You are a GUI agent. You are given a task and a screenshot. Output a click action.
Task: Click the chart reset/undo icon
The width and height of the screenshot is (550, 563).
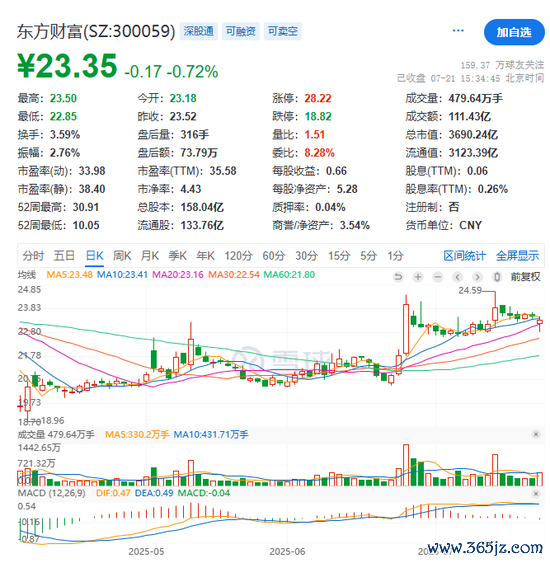398,277
